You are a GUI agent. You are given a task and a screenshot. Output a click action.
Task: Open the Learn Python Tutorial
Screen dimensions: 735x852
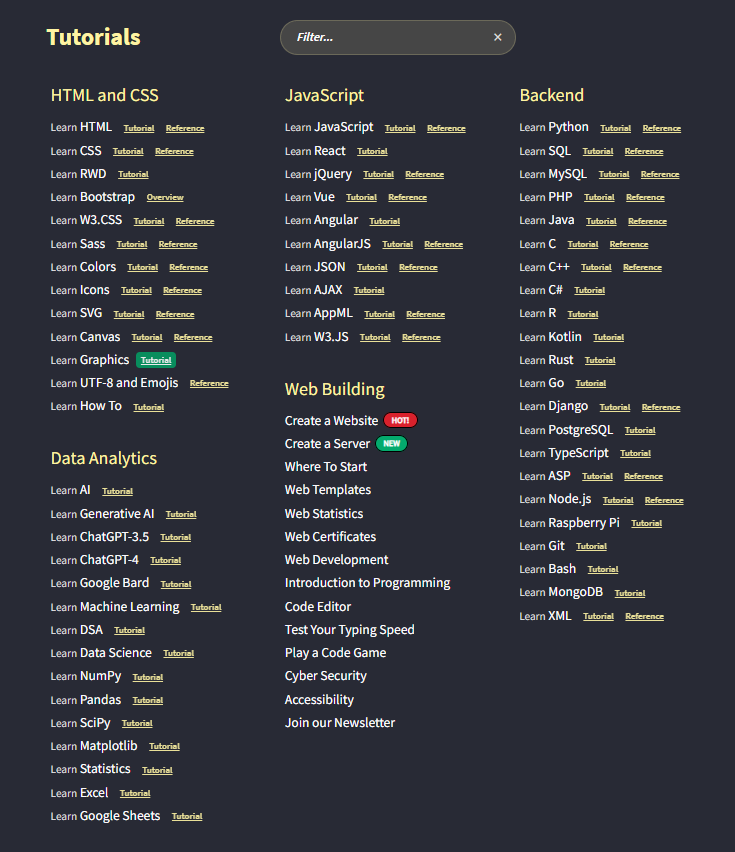coord(615,128)
